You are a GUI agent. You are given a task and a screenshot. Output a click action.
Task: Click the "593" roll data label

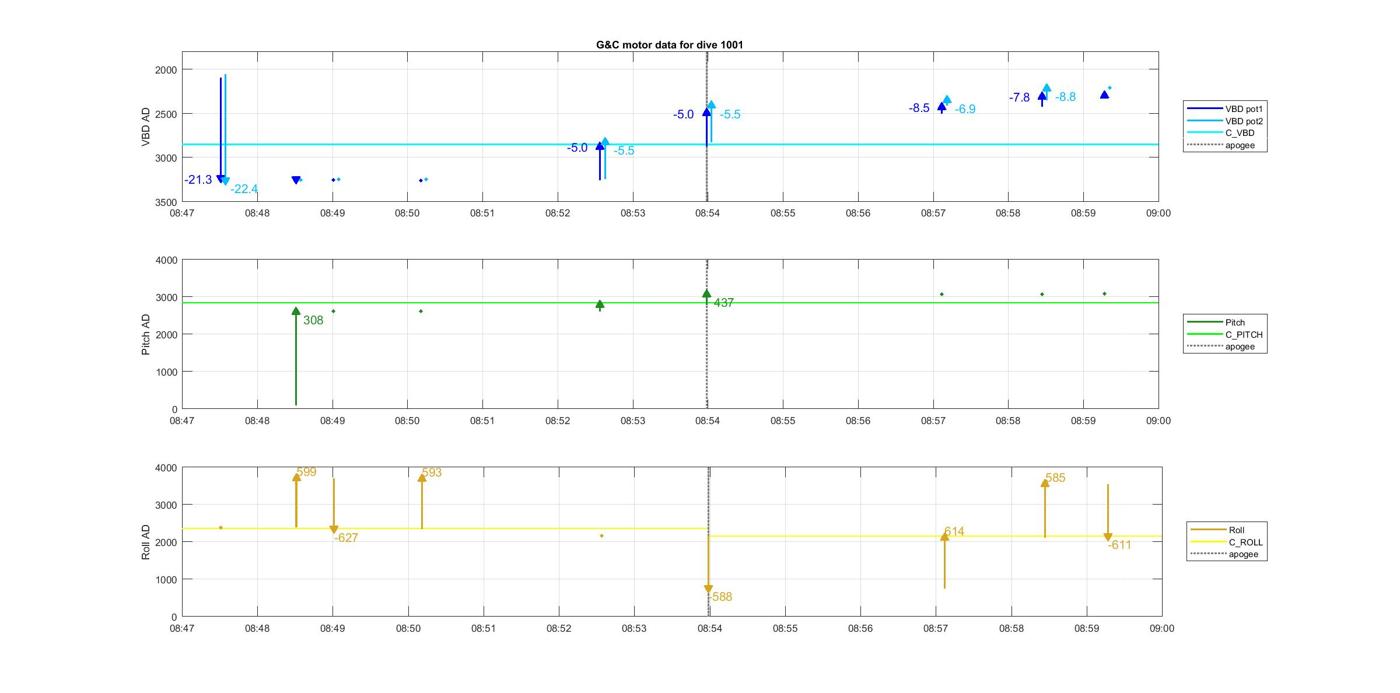pos(432,473)
